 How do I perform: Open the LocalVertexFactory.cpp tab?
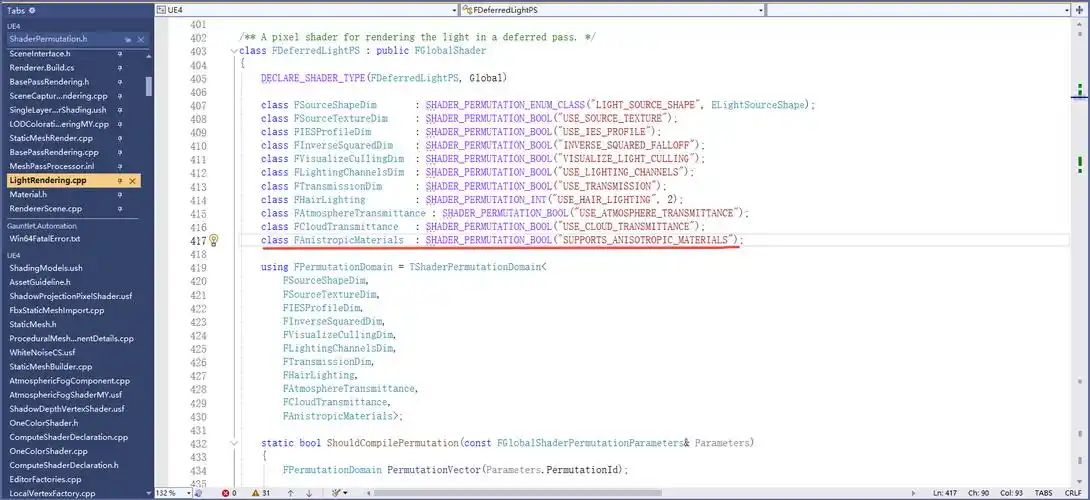tap(52, 493)
